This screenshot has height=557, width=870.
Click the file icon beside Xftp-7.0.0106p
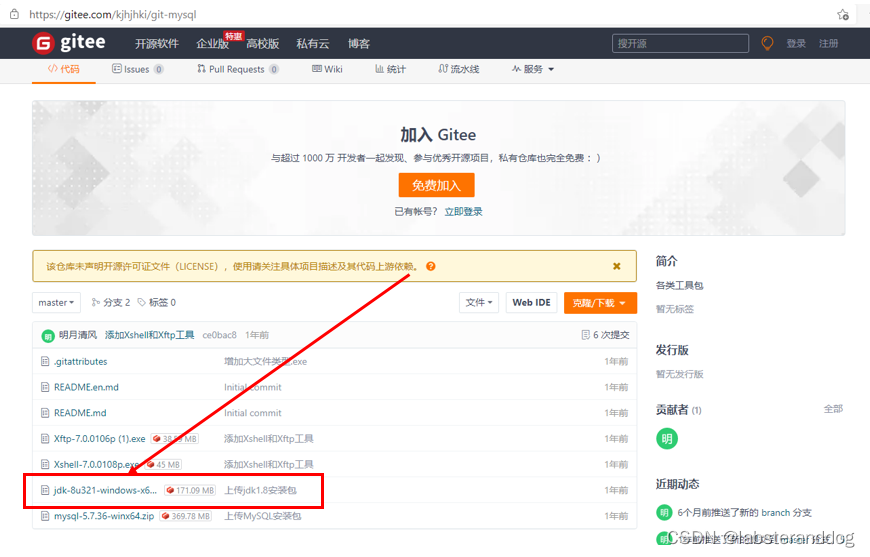pos(45,439)
